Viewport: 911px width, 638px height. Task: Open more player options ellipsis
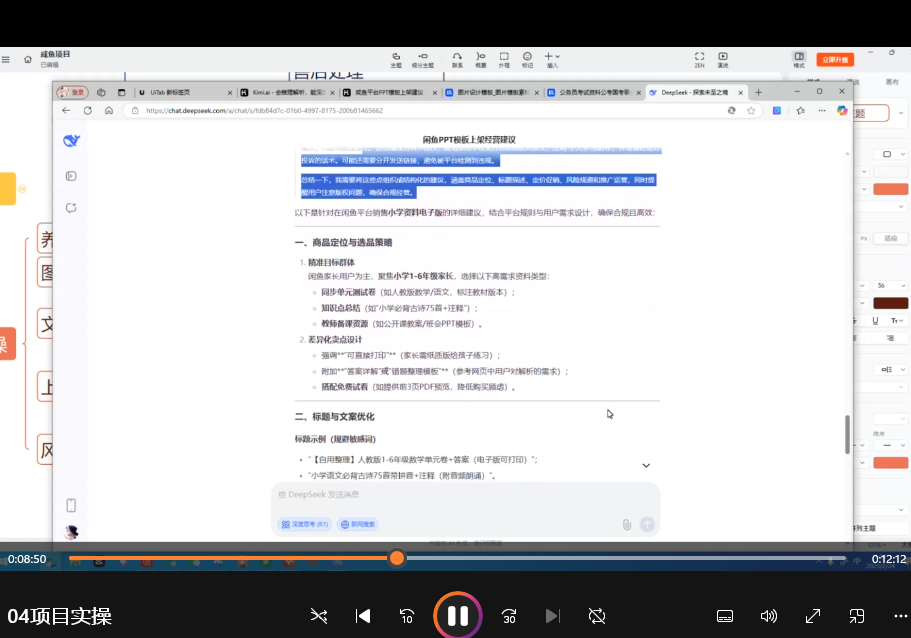click(x=901, y=616)
